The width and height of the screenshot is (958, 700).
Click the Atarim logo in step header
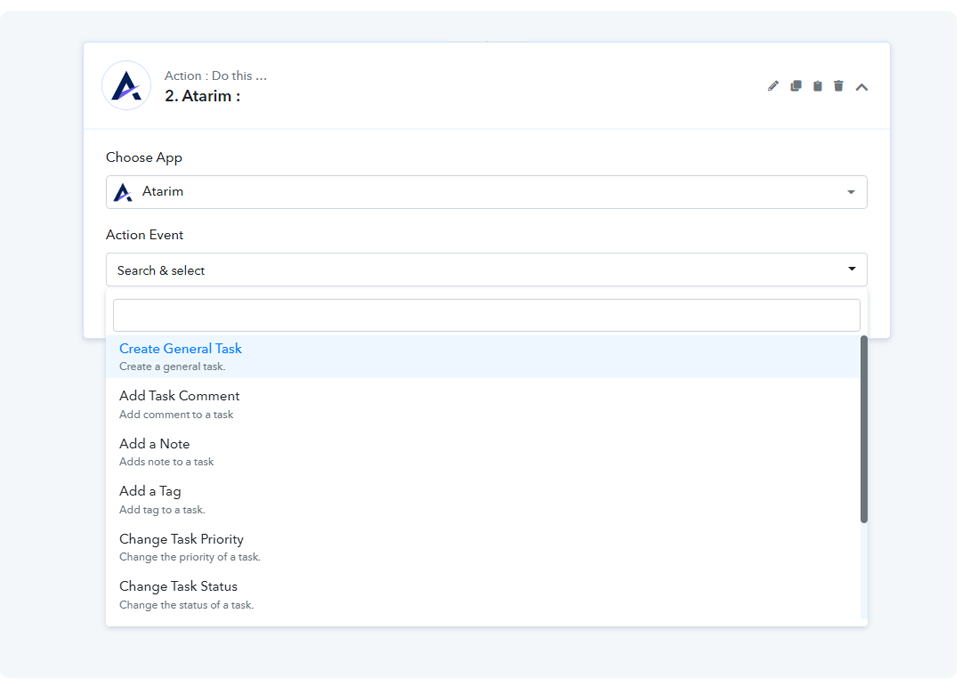click(127, 86)
